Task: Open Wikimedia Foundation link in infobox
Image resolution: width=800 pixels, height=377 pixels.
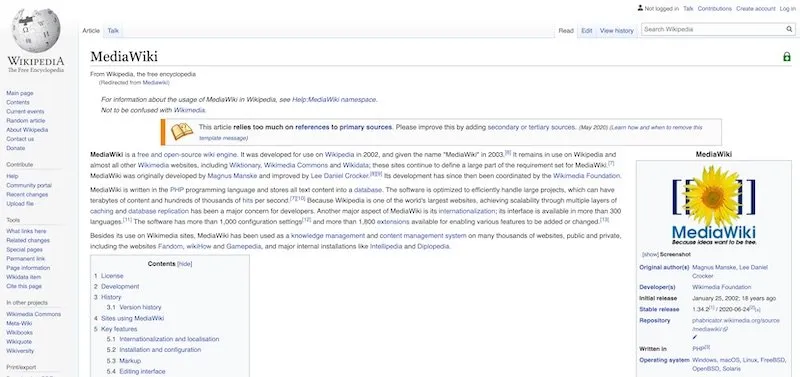Action: coord(721,287)
